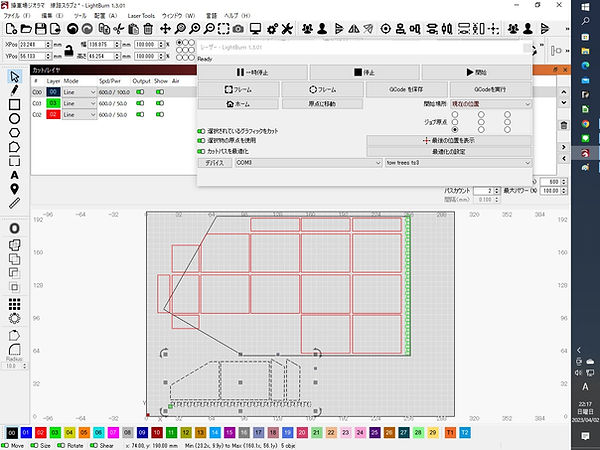Select the Rectangle drawing tool
This screenshot has height=450, width=600.
(x=15, y=104)
